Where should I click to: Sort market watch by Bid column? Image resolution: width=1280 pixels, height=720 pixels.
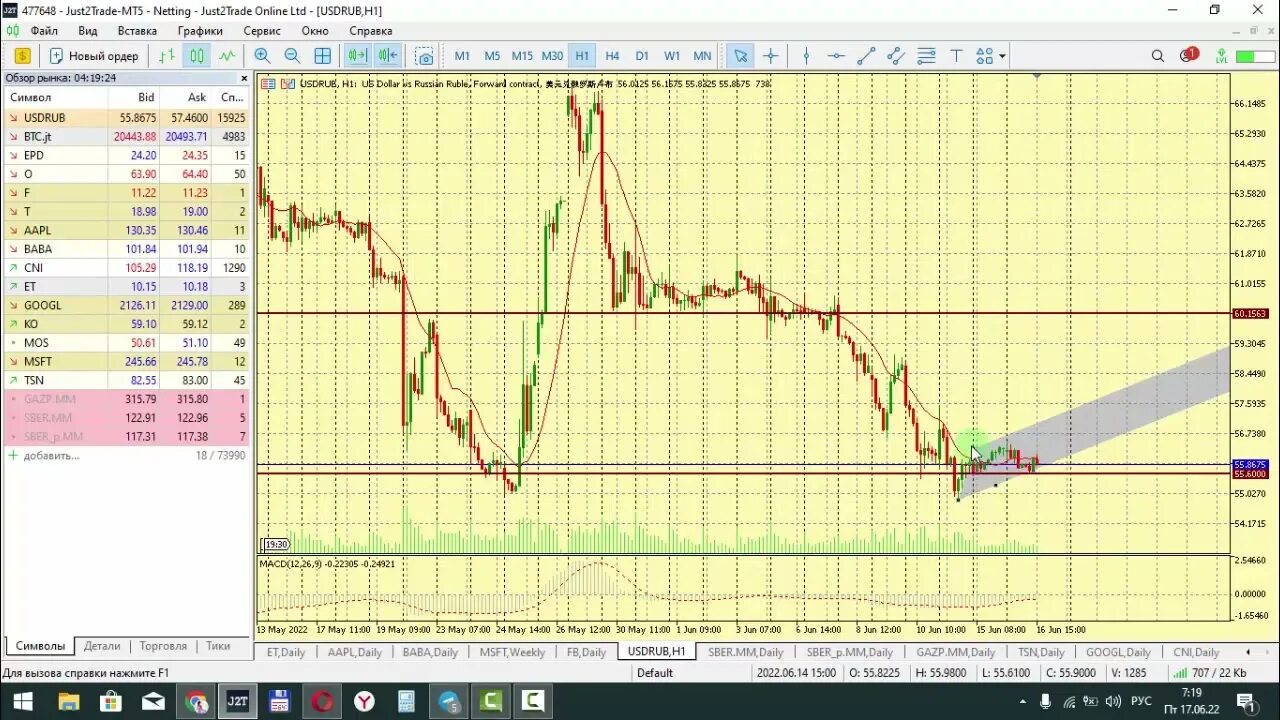[146, 97]
